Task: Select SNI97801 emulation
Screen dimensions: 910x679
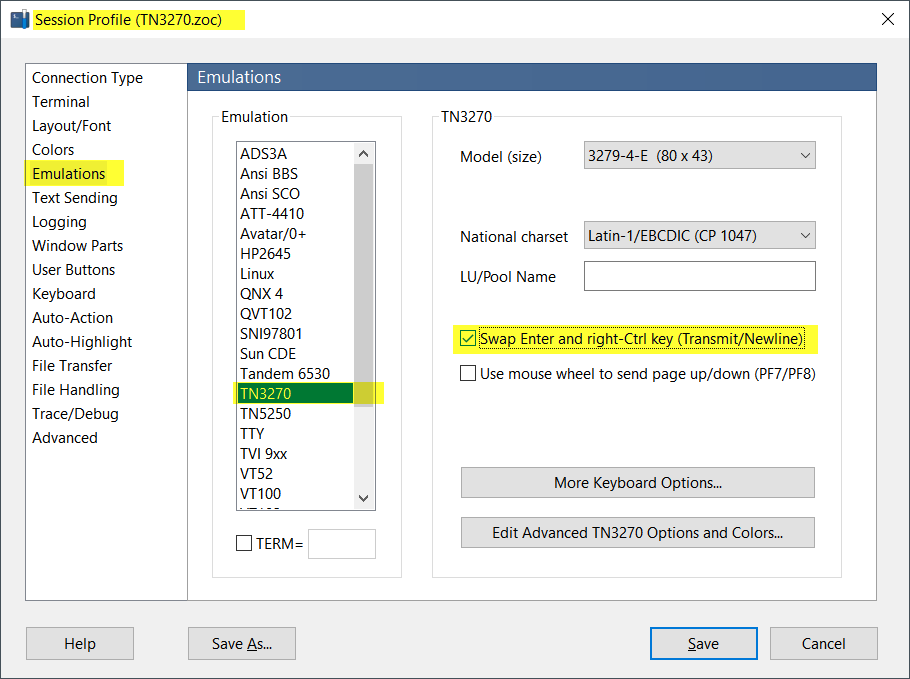Action: pyautogui.click(x=295, y=334)
